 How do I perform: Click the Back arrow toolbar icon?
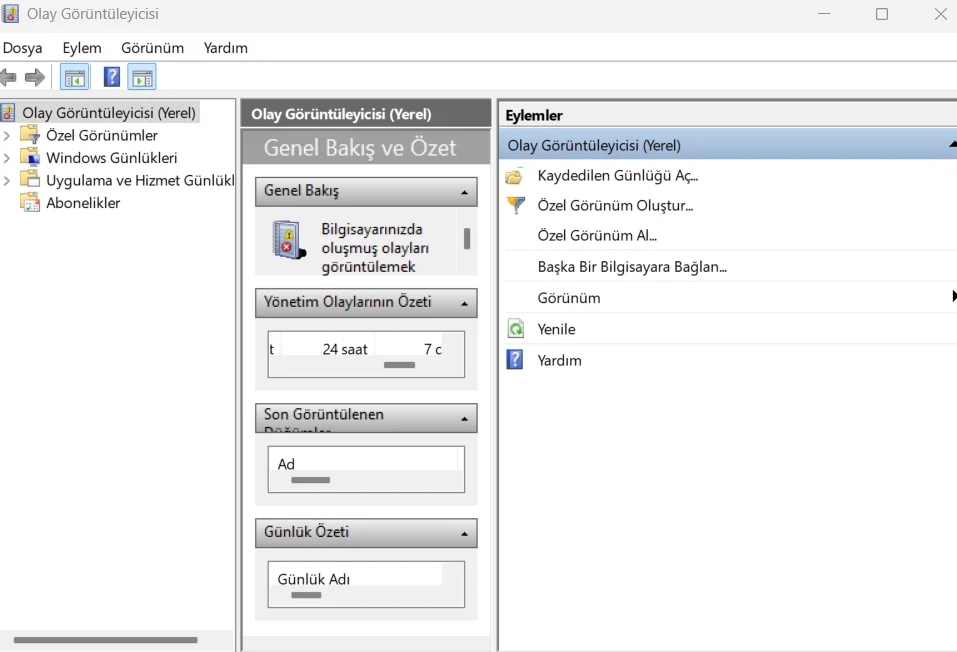click(x=8, y=78)
